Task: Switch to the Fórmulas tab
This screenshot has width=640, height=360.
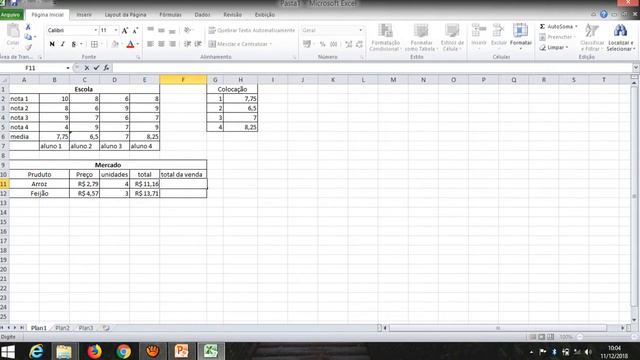Action: click(170, 15)
